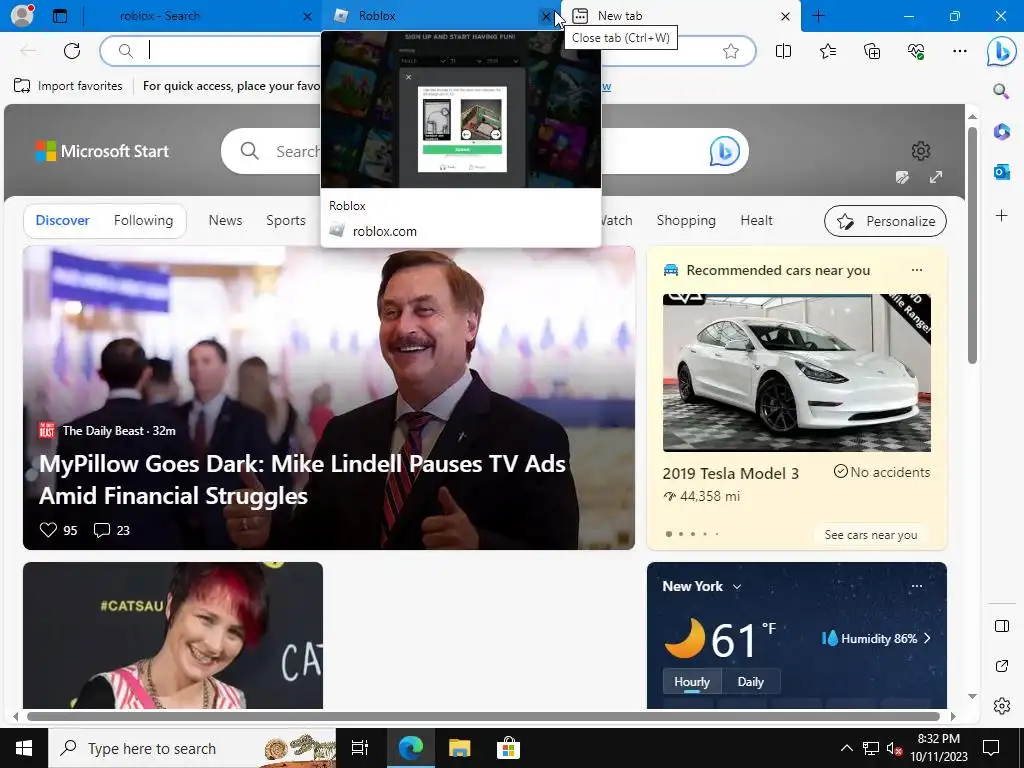Screen dimensions: 1024x768
Task: Toggle the sidebar panel layout icon
Action: coord(1001,626)
